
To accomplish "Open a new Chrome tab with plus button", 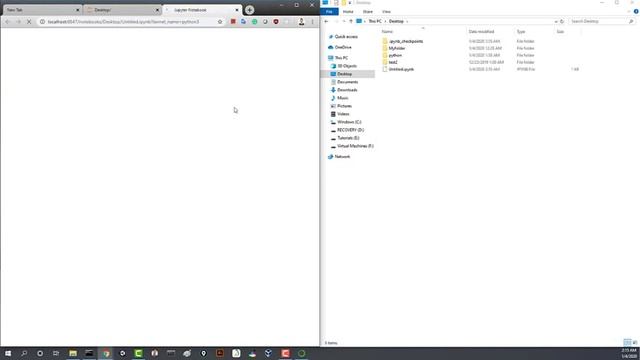I will coord(249,10).
